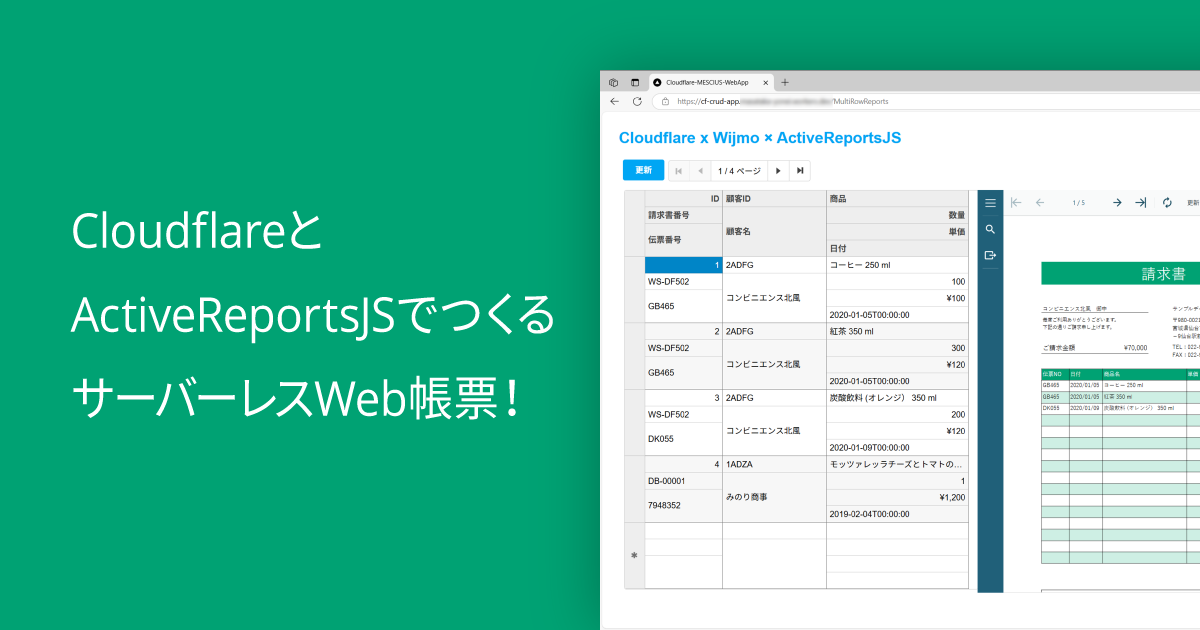The width and height of the screenshot is (1200, 630).
Task: Click the 'モッツァレッラチーズとトマトの…' product cell
Action: (x=897, y=464)
